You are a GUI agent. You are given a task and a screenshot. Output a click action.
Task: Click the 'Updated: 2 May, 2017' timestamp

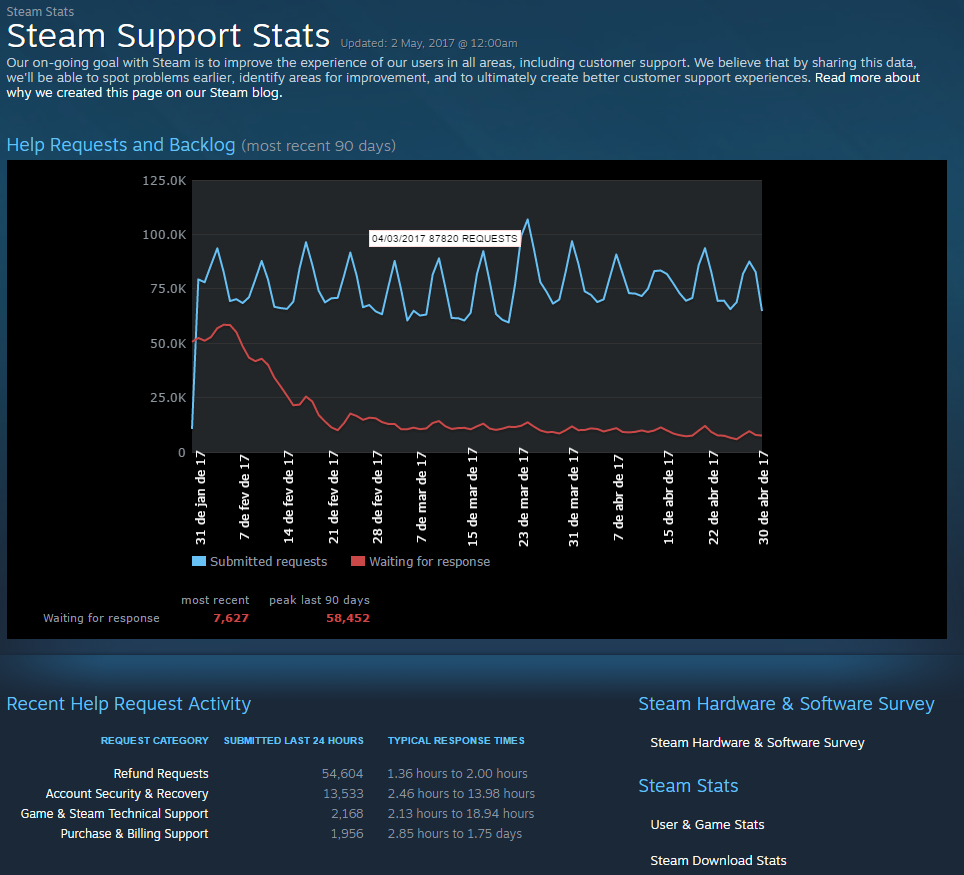tap(429, 44)
